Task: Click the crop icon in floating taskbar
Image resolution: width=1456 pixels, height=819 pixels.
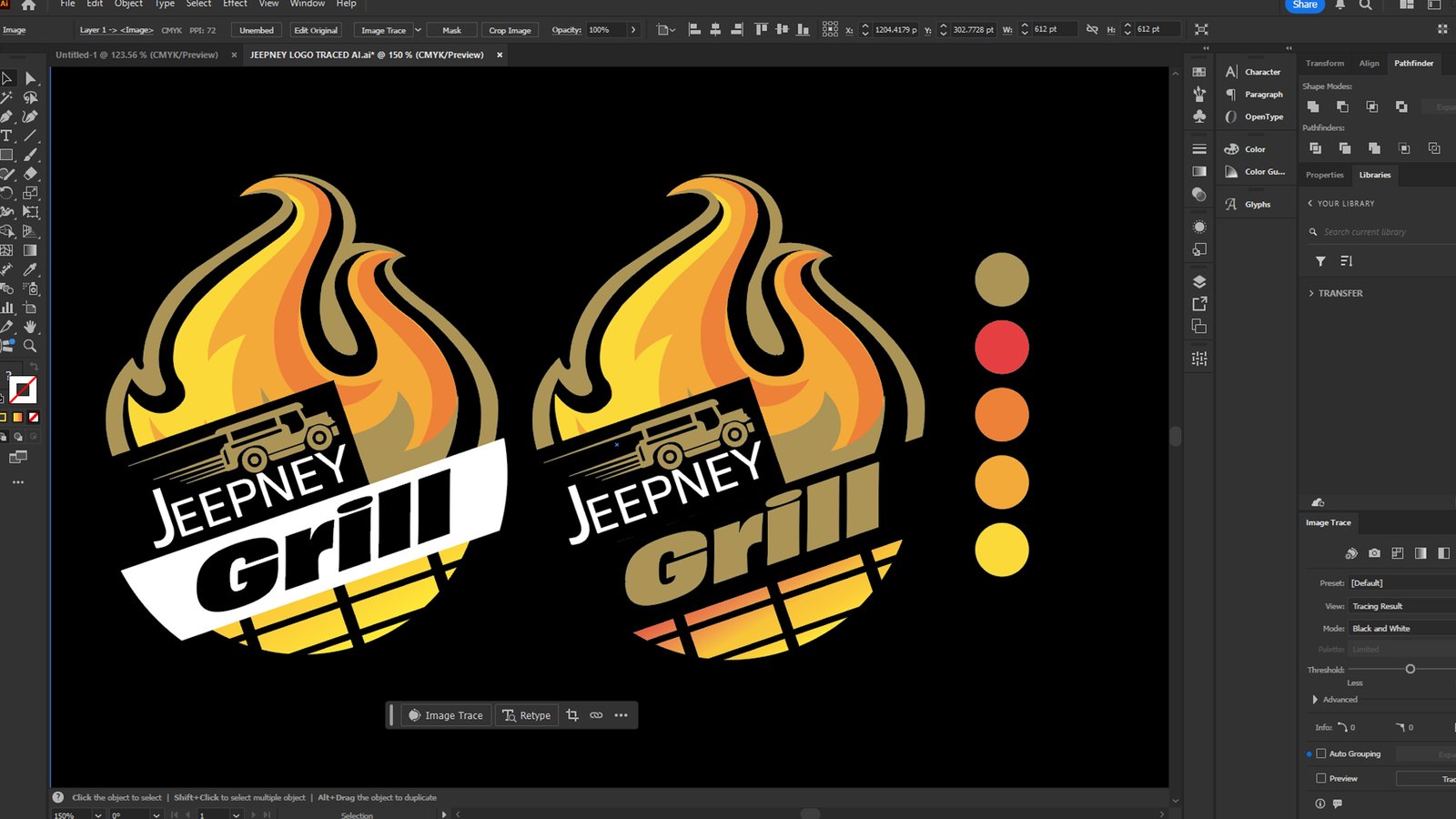Action: [572, 715]
